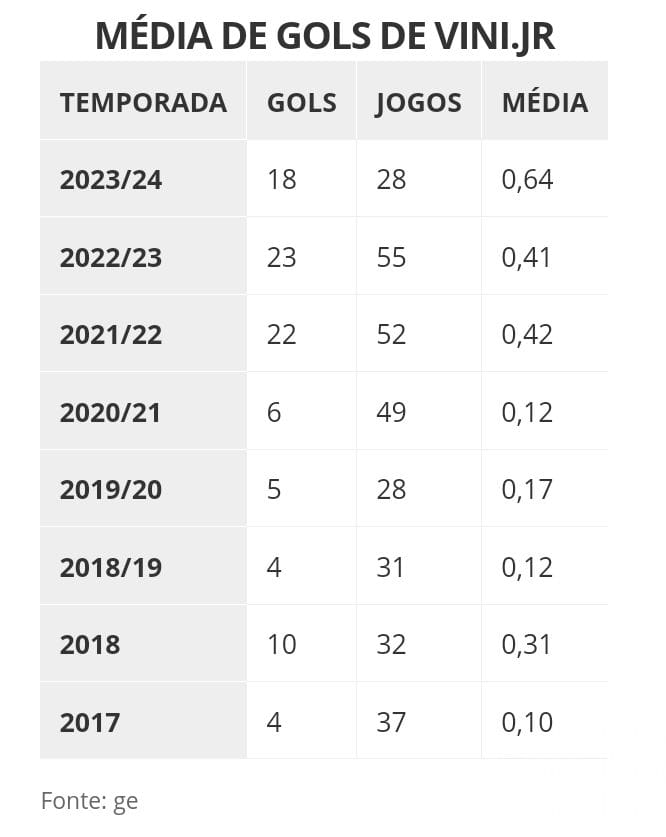Select the 0,42 average cell
The image size is (666, 837).
tap(527, 335)
